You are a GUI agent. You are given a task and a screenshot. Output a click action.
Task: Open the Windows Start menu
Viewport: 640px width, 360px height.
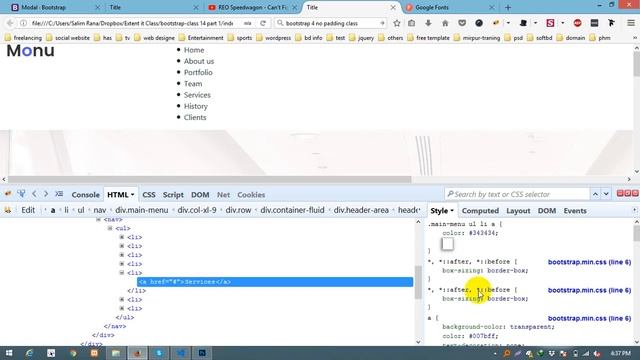point(9,353)
